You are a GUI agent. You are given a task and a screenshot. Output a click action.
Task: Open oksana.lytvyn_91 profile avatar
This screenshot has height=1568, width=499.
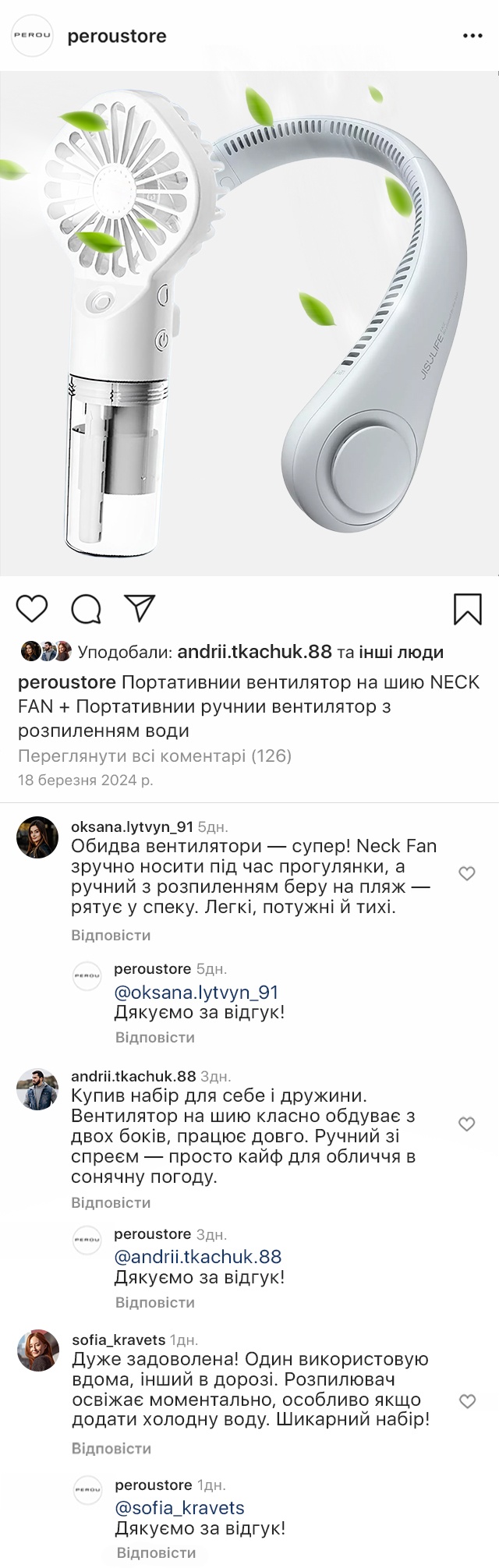pos(37,837)
